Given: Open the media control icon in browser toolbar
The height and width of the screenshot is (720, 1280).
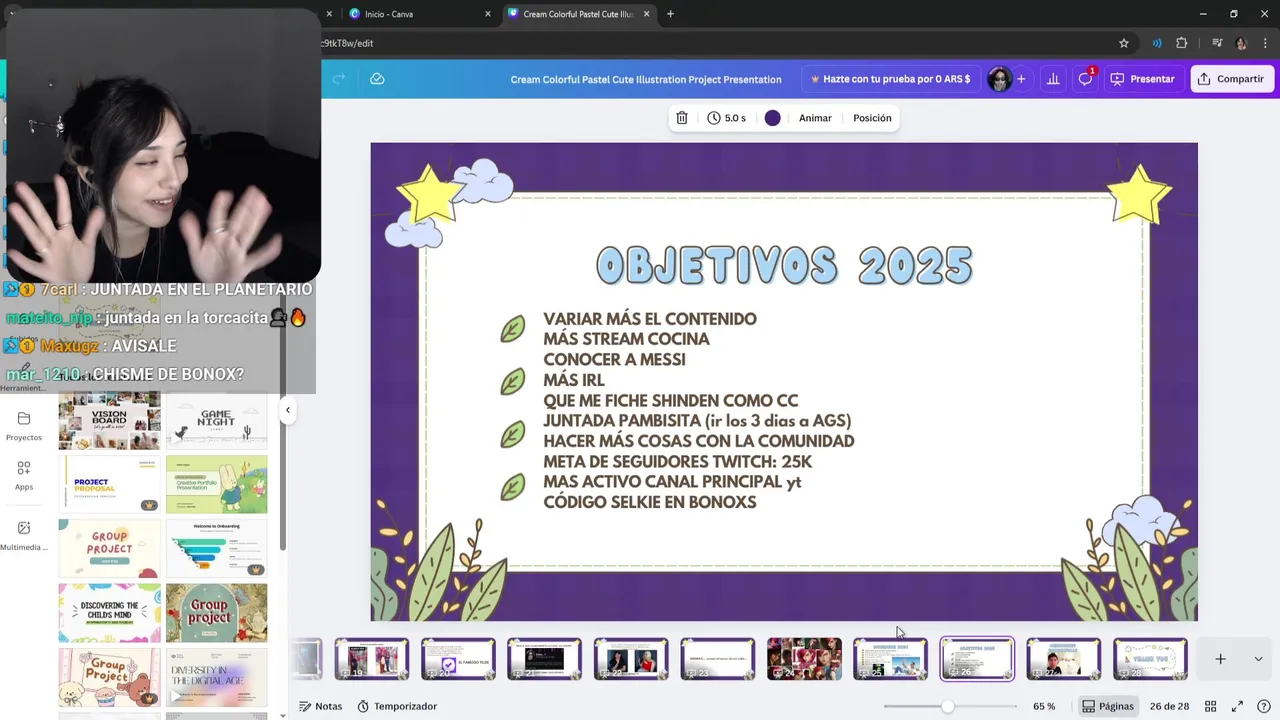Looking at the screenshot, I should [1217, 43].
